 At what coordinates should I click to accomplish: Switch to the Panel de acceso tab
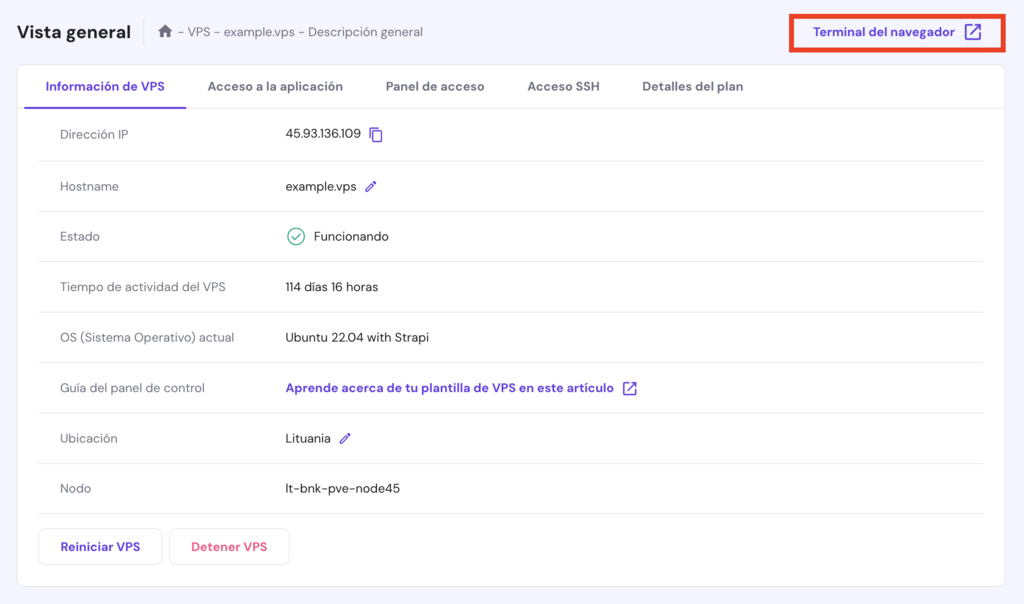coord(435,86)
